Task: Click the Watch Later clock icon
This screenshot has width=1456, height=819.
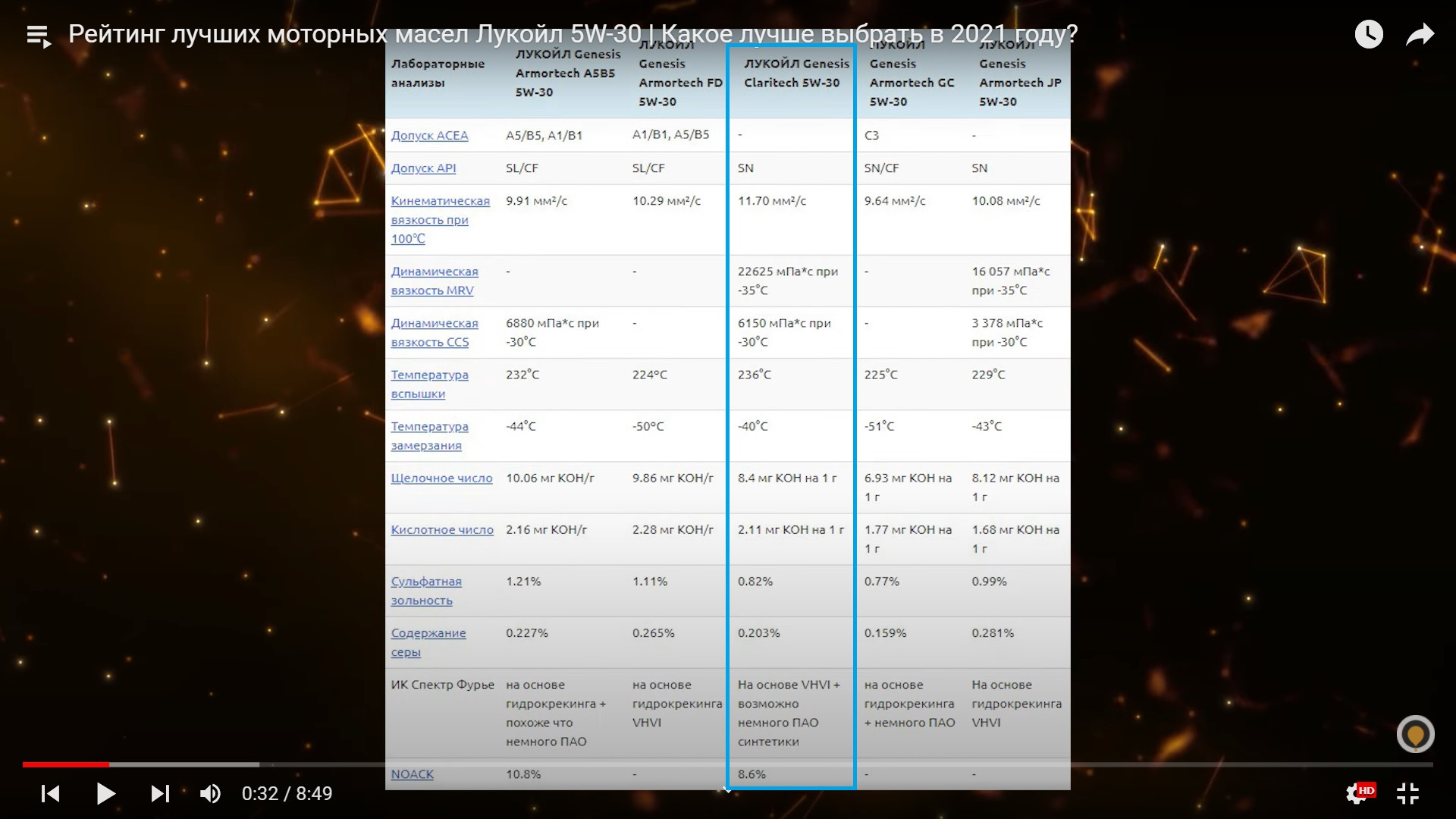Action: tap(1369, 34)
